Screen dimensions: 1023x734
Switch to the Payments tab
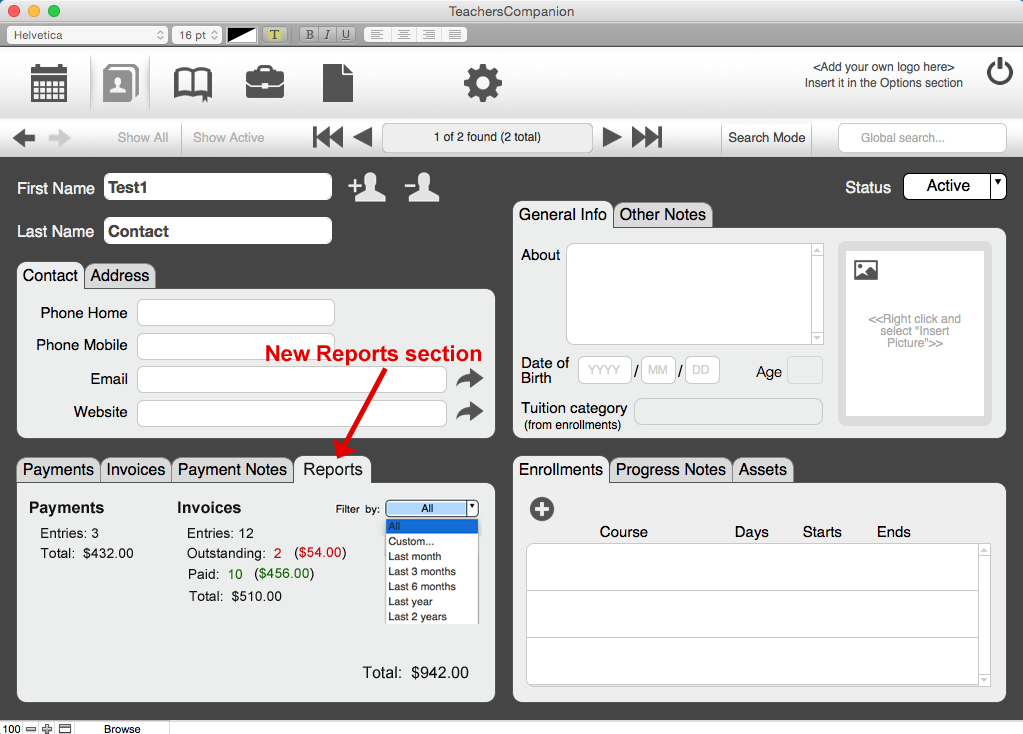coord(59,469)
